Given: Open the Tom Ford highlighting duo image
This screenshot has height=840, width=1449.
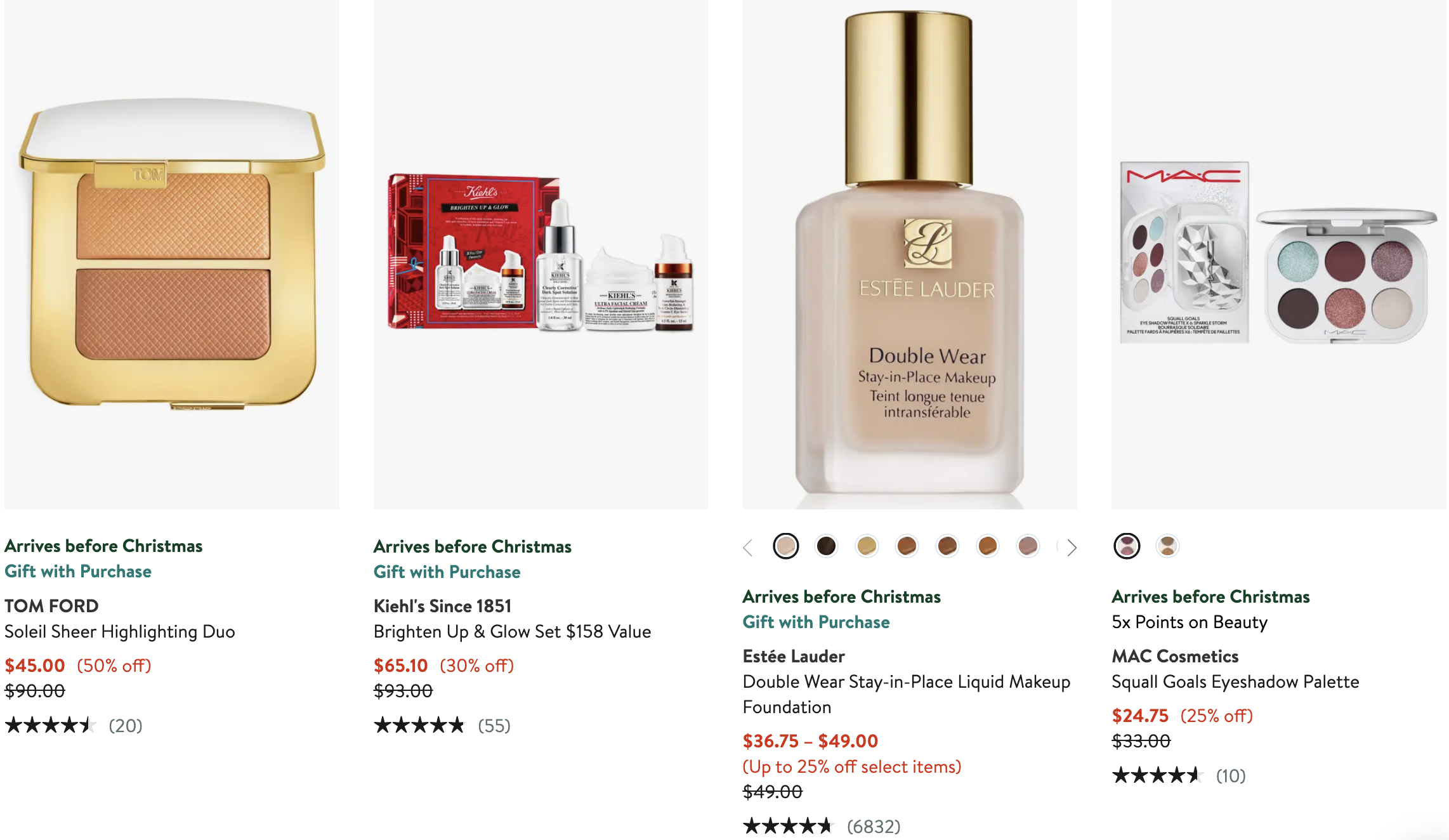Looking at the screenshot, I should pyautogui.click(x=172, y=254).
